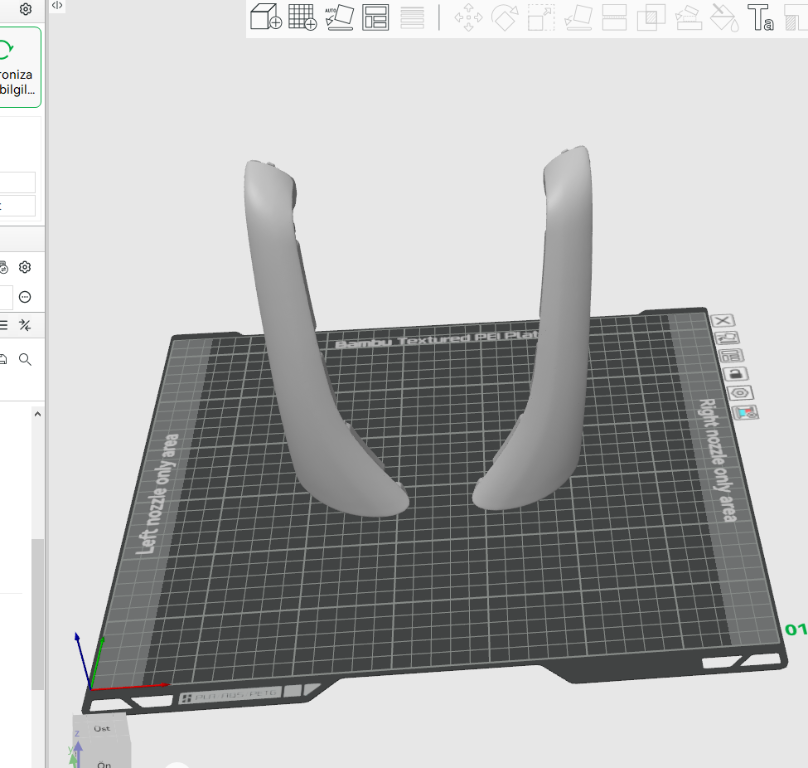
Task: Collapse the sidebar with the arrow handle
Action: pos(57,6)
